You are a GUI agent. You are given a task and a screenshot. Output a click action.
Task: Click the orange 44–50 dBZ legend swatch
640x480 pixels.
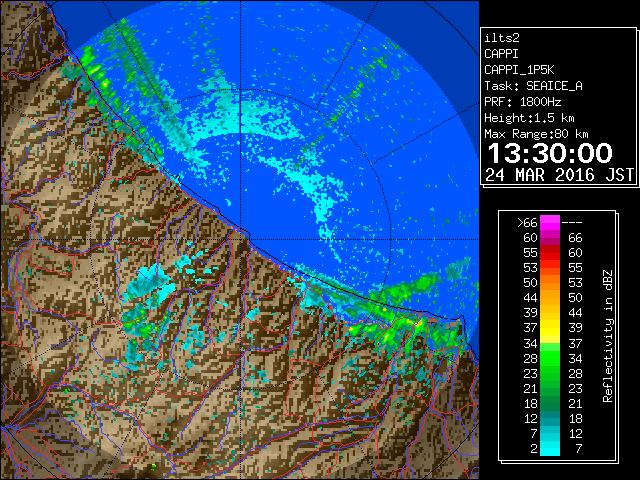tap(550, 298)
